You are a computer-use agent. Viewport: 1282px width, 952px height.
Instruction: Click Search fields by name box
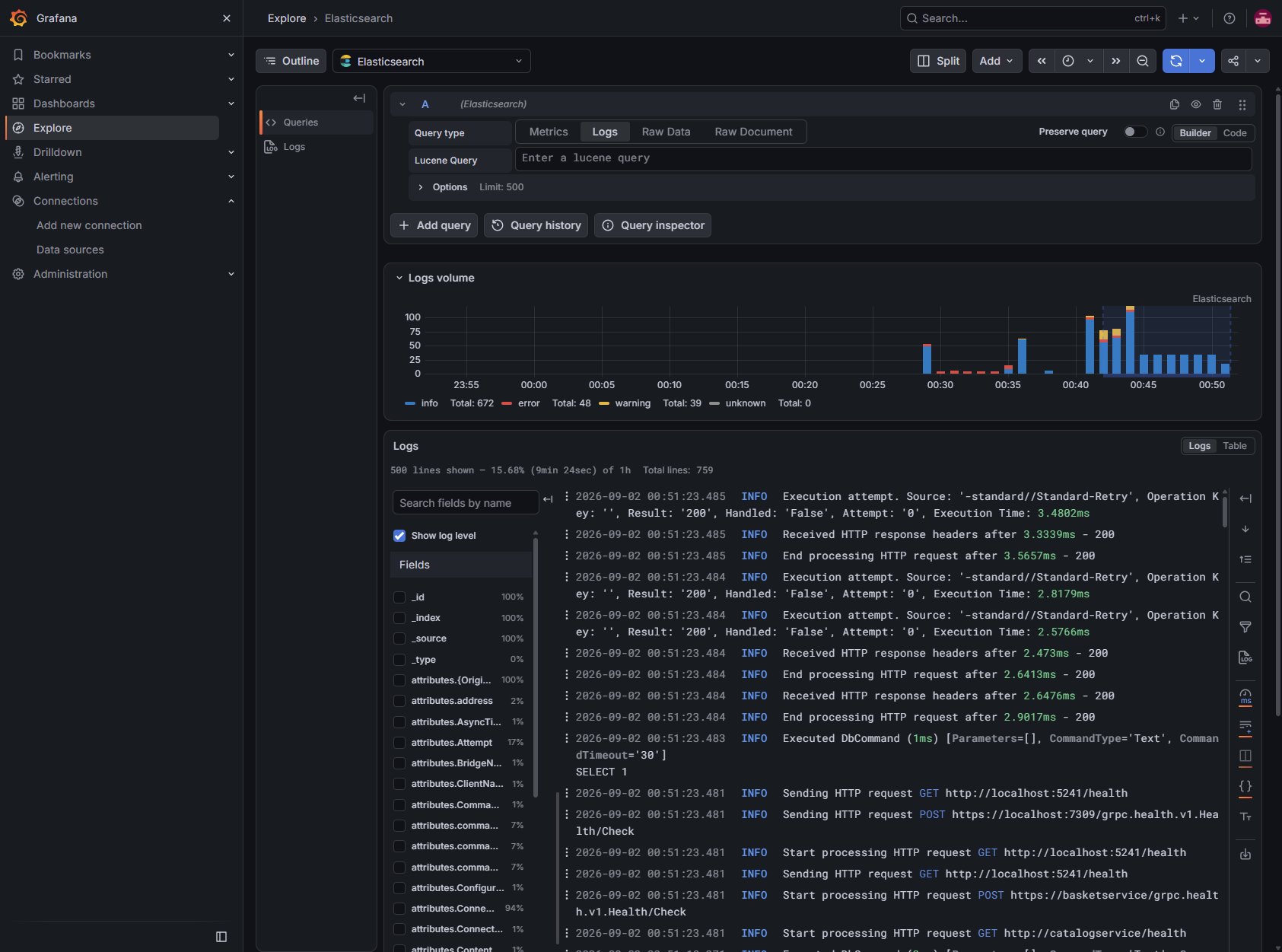coord(466,503)
